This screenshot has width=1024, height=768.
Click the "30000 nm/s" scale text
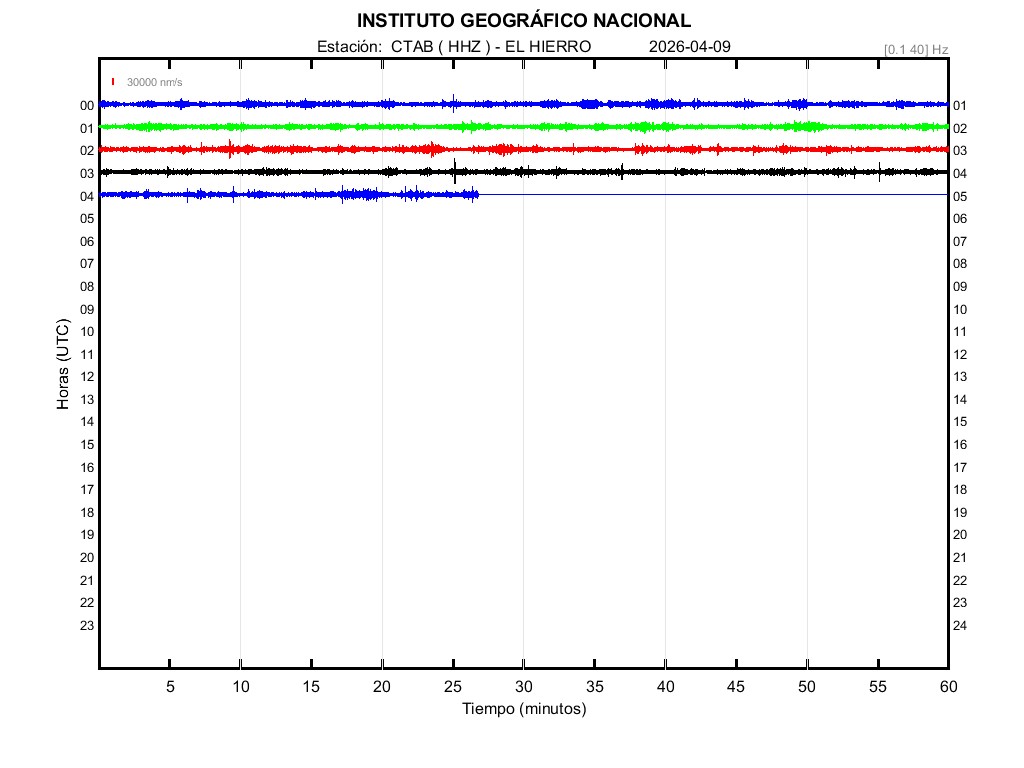pyautogui.click(x=154, y=82)
